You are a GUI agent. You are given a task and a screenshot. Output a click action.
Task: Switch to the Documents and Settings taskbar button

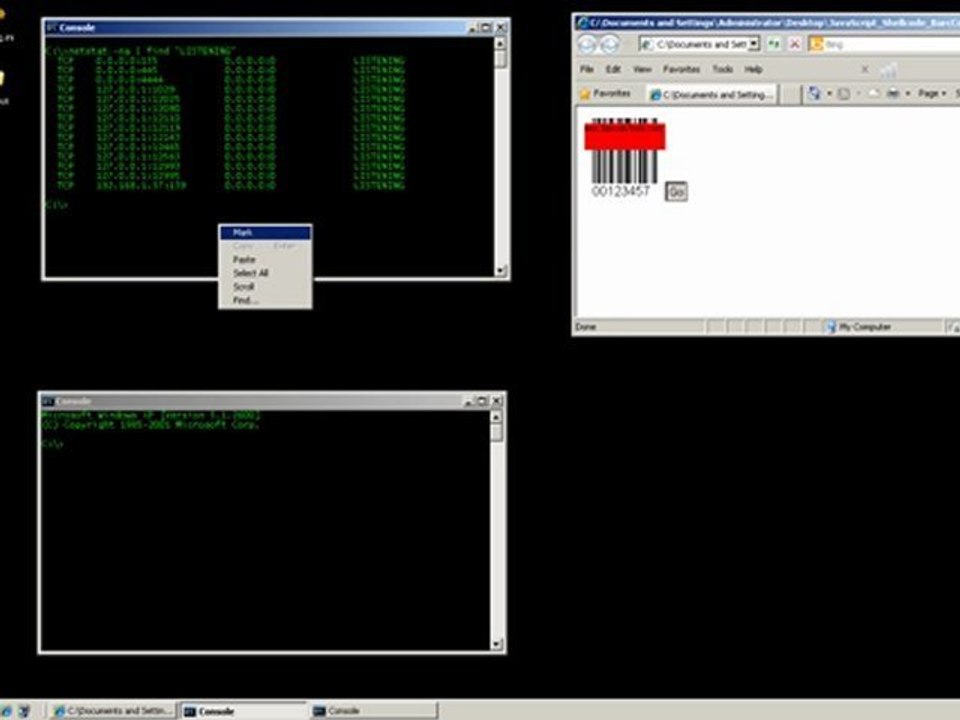pyautogui.click(x=112, y=711)
